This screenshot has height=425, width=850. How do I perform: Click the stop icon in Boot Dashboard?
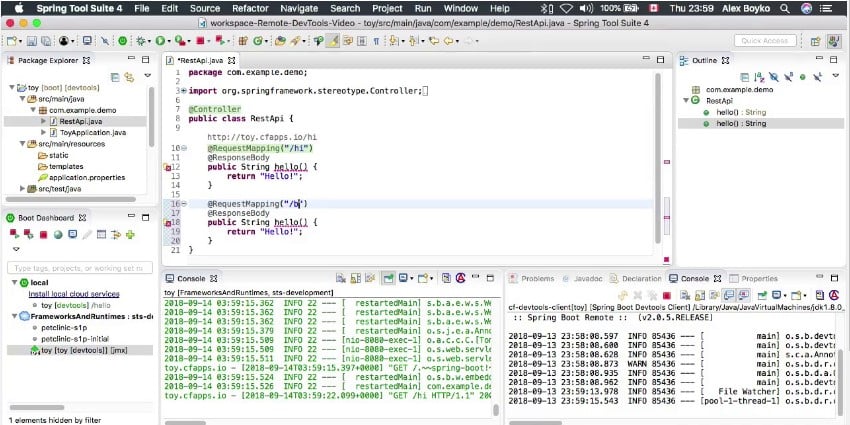coord(43,235)
